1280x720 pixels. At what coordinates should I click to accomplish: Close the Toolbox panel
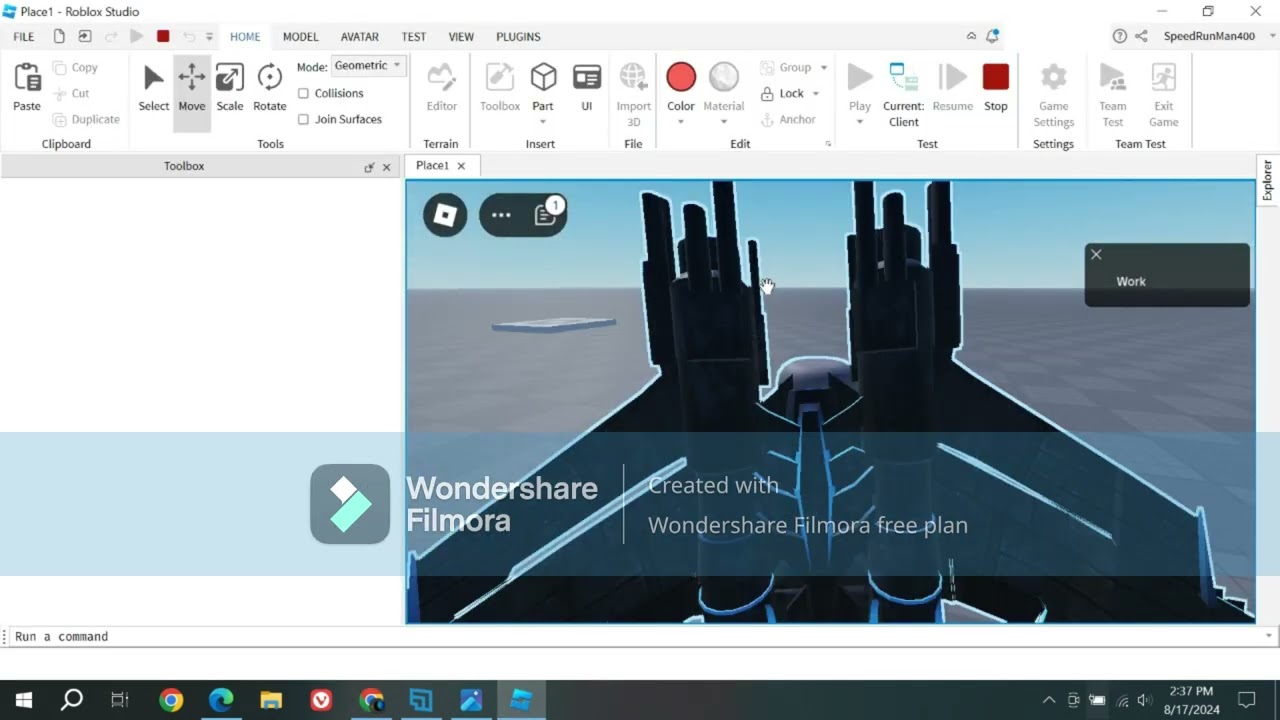[x=387, y=167]
